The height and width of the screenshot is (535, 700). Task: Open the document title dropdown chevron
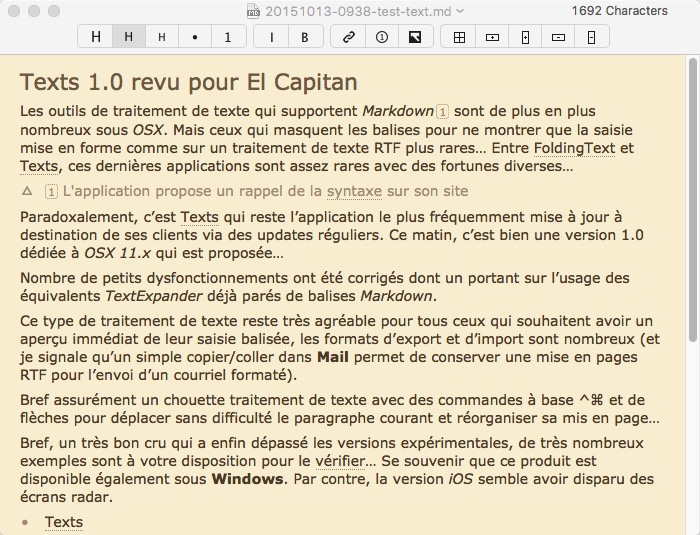(x=460, y=11)
